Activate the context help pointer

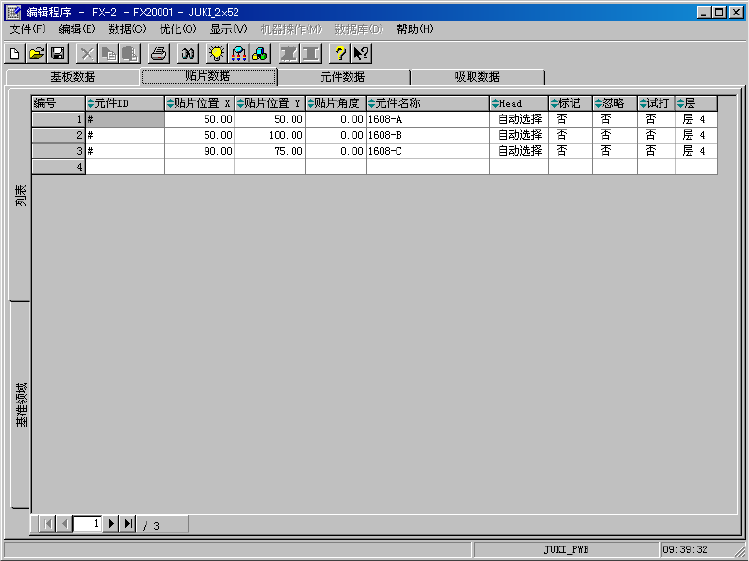361,54
